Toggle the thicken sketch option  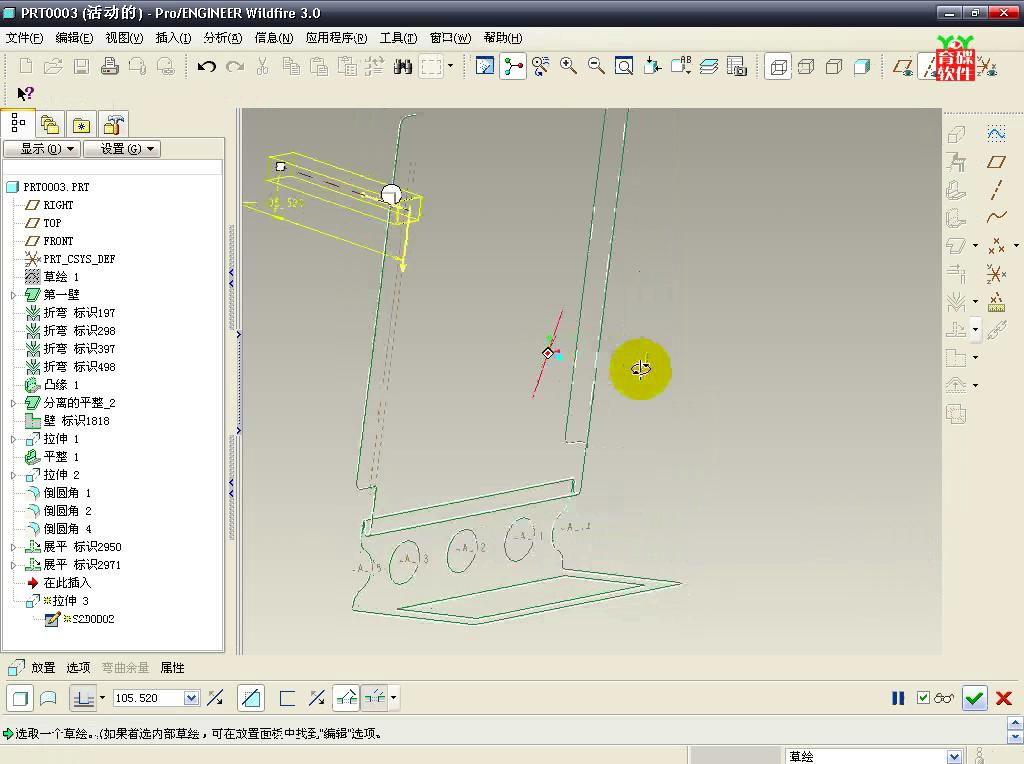click(x=287, y=698)
